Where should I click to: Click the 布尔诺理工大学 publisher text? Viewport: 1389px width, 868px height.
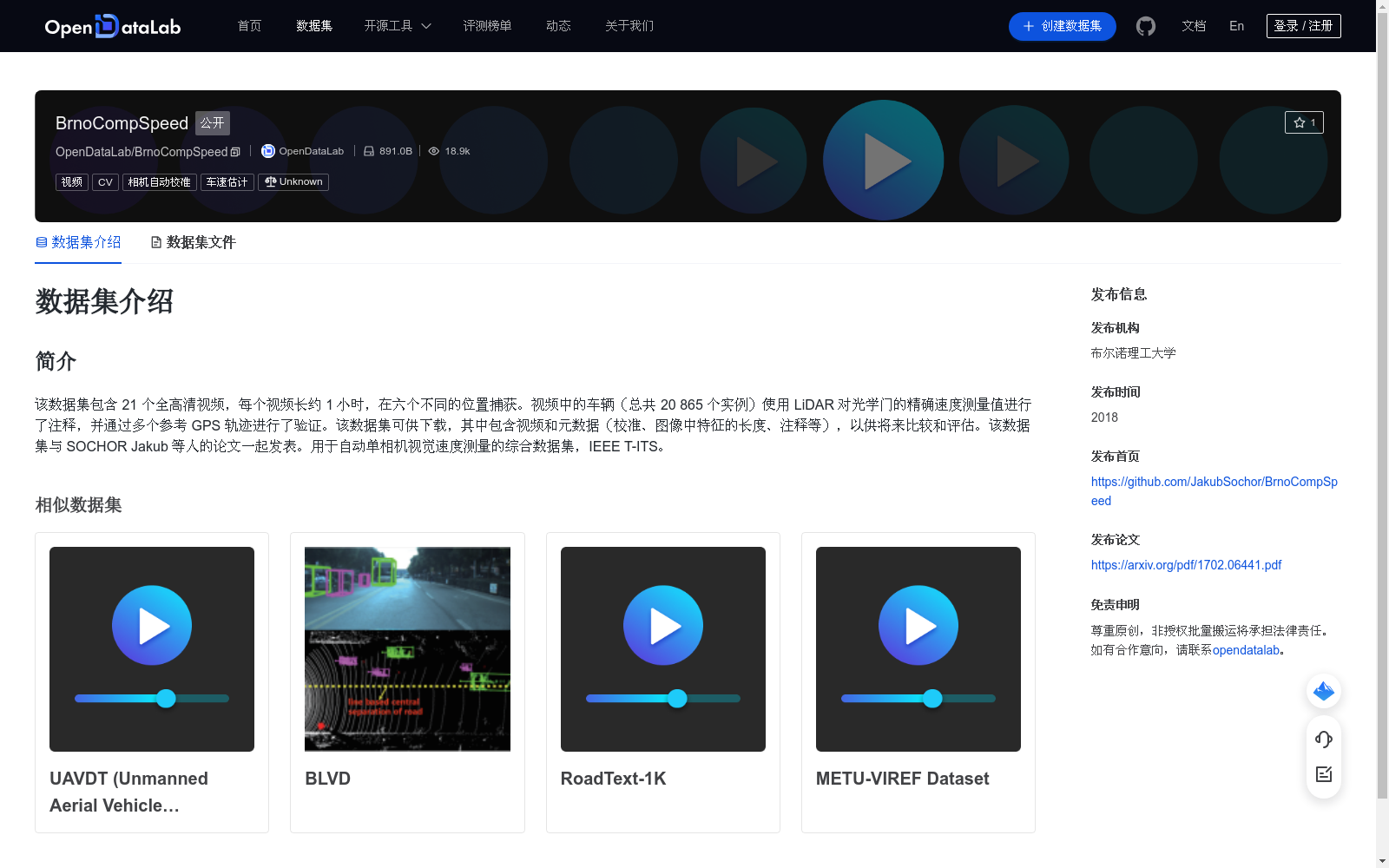pos(1133,353)
